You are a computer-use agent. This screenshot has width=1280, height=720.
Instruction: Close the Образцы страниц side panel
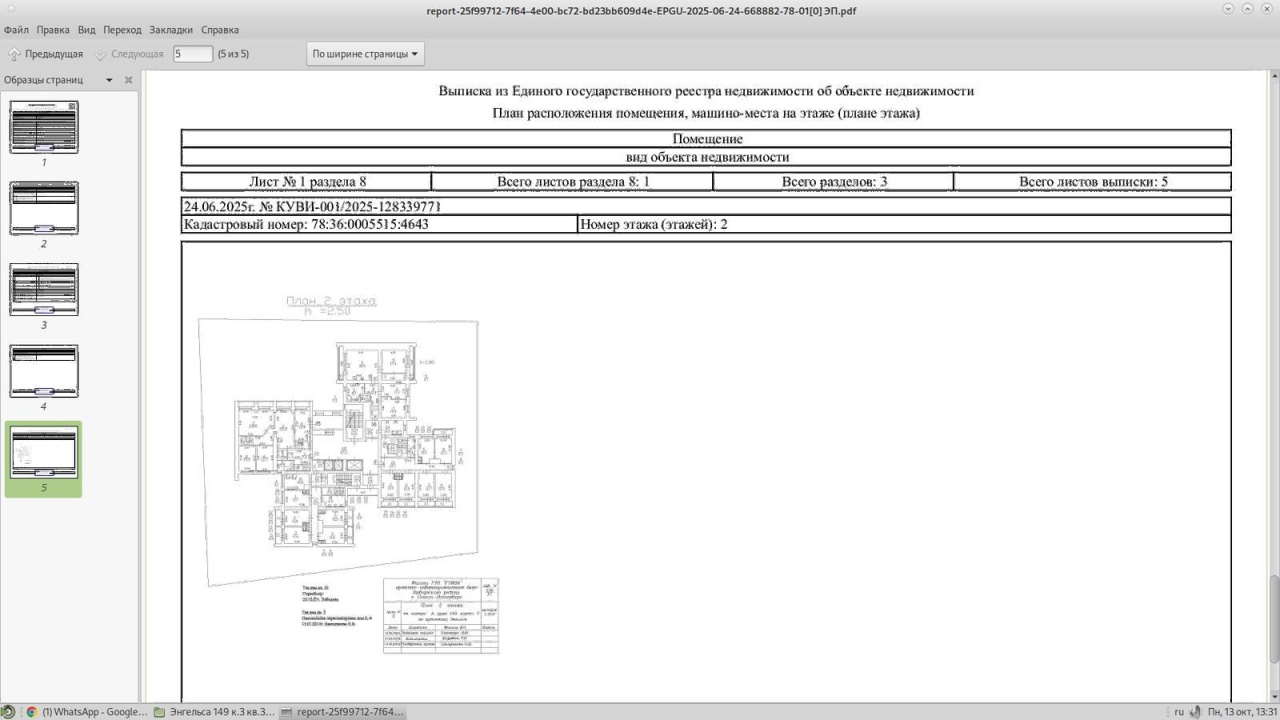pos(128,80)
